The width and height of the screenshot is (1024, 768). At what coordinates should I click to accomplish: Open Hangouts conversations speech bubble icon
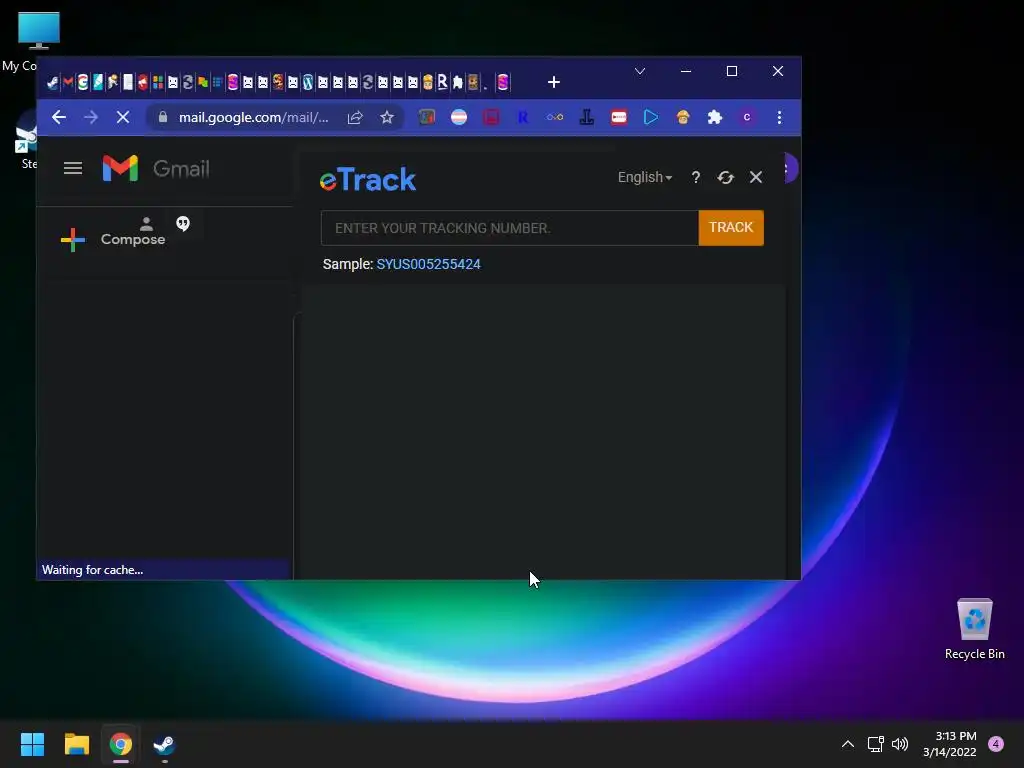183,224
